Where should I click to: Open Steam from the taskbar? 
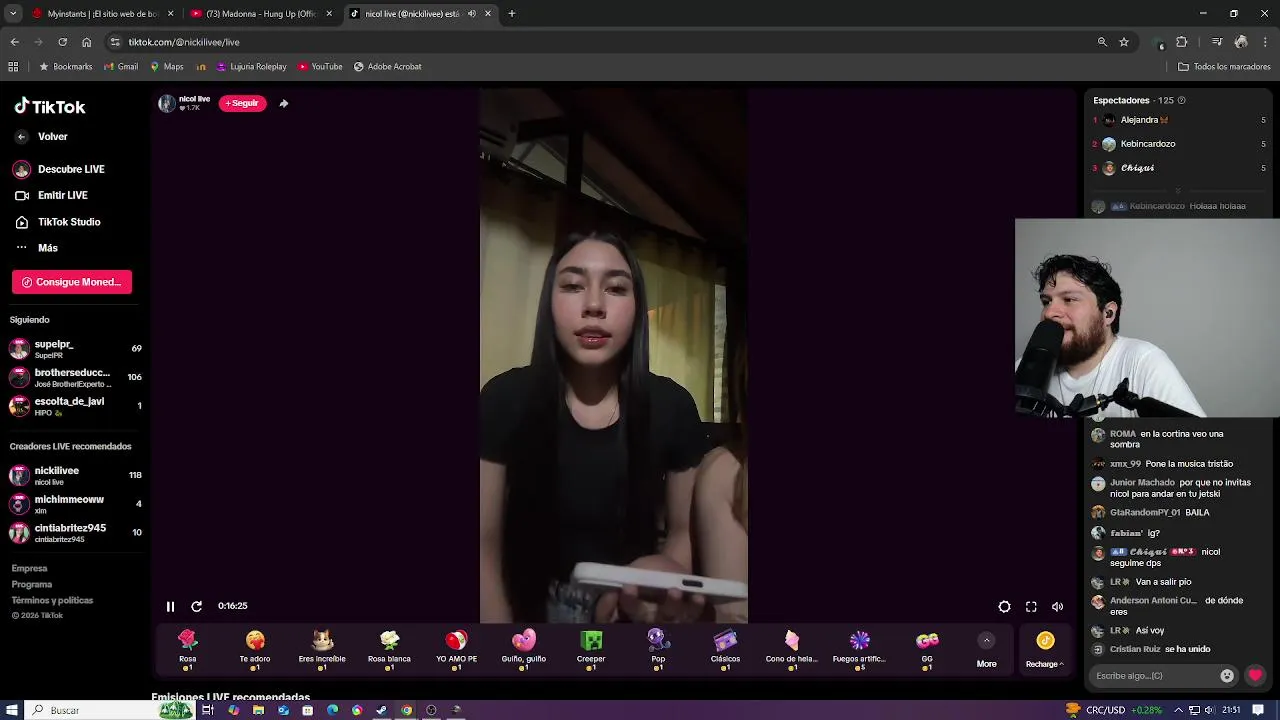pyautogui.click(x=381, y=710)
